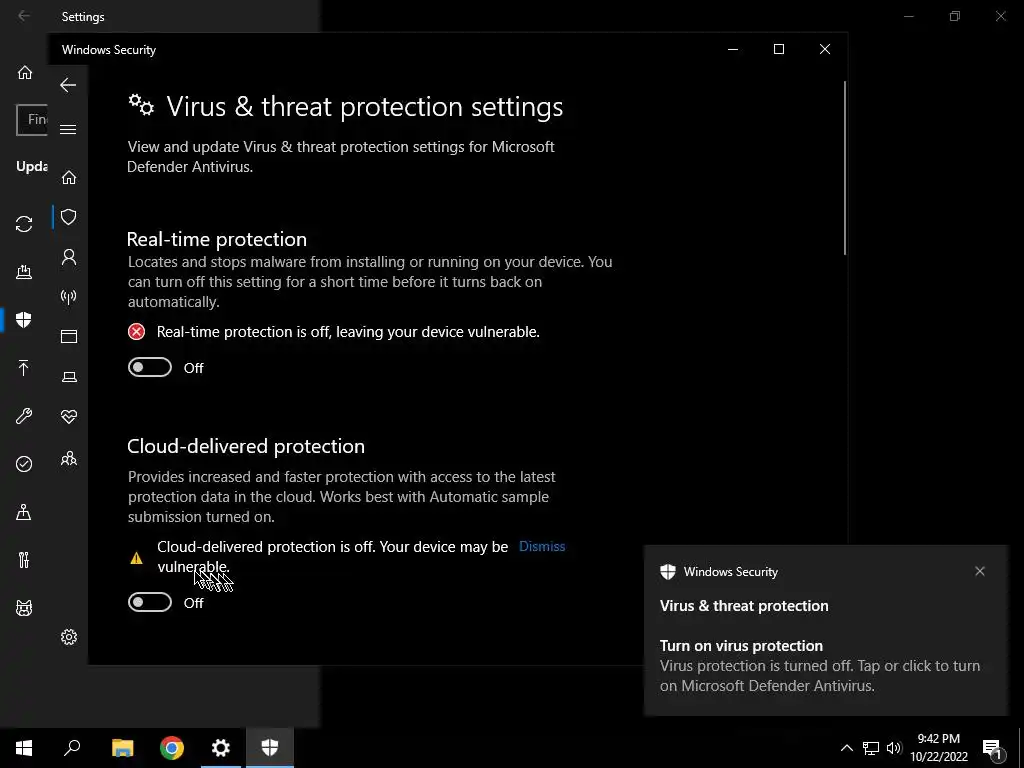The width and height of the screenshot is (1024, 768).
Task: Click 'Turn on virus protection' notification
Action: (741, 646)
